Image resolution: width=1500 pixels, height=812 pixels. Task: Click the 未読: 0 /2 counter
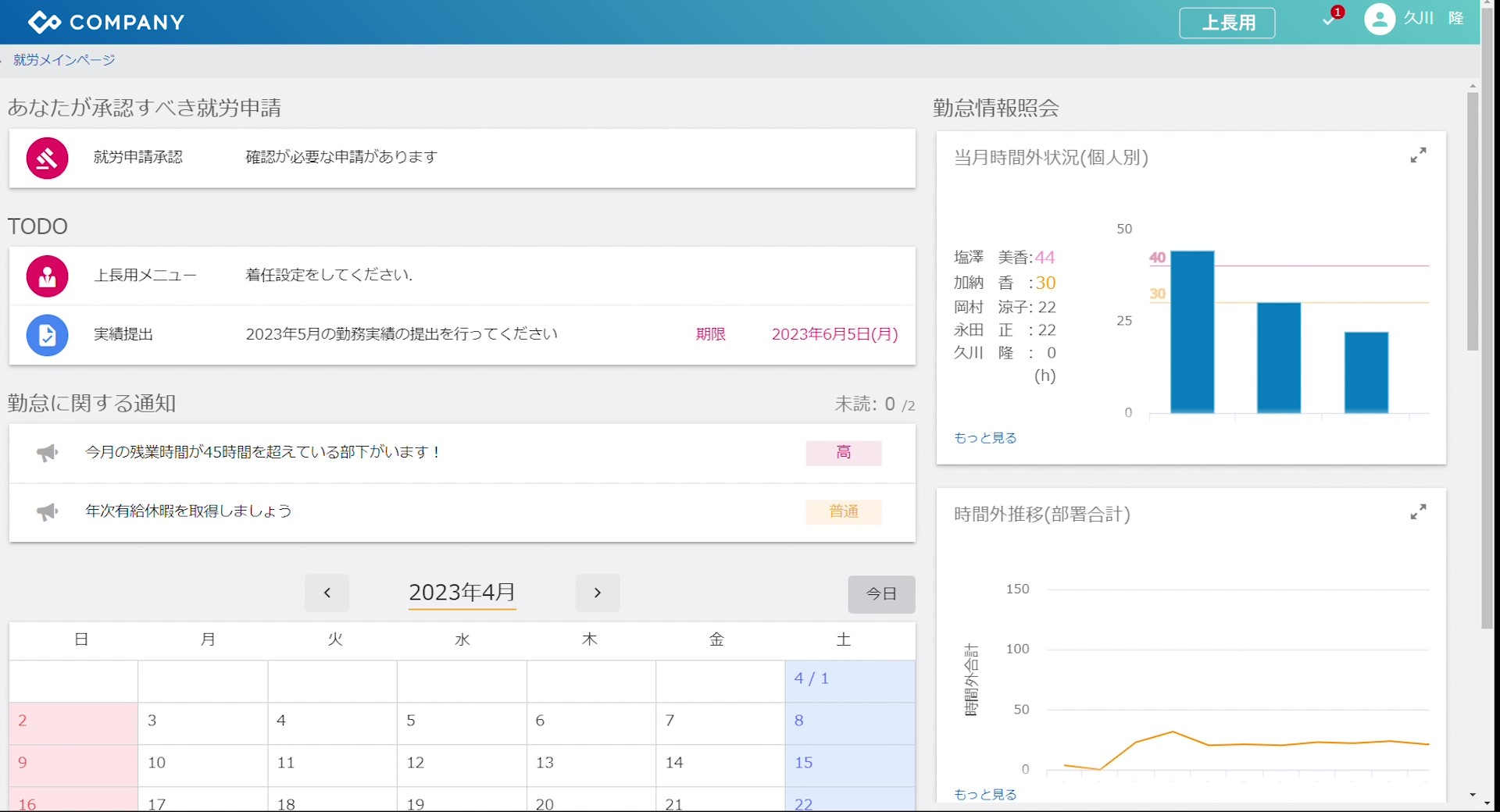(x=874, y=404)
